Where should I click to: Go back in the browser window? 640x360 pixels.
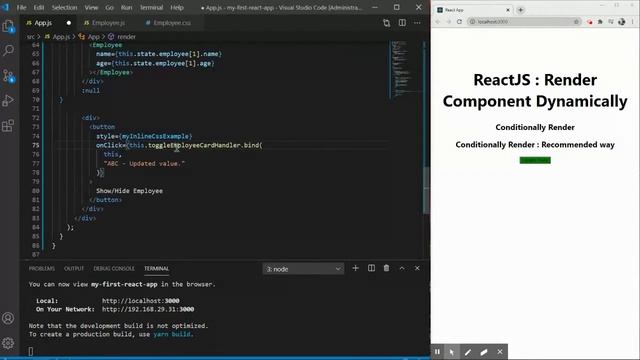pyautogui.click(x=438, y=22)
